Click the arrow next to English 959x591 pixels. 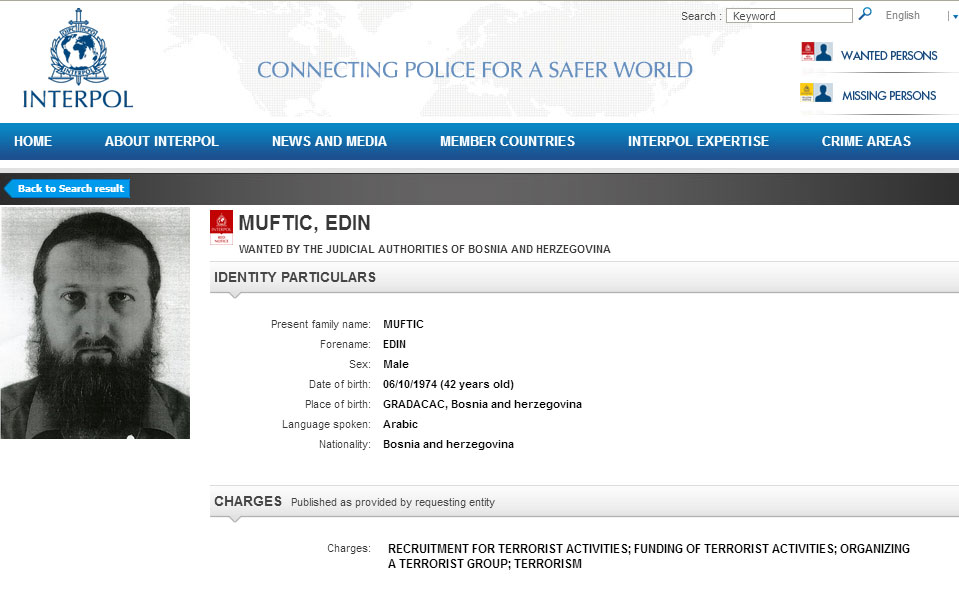(954, 17)
